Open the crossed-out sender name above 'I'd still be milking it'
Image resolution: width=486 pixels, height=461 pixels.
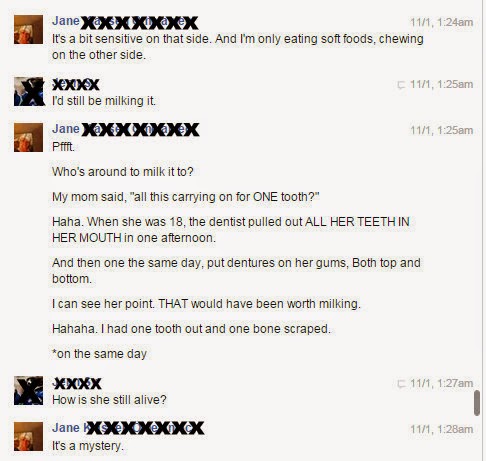tap(76, 84)
